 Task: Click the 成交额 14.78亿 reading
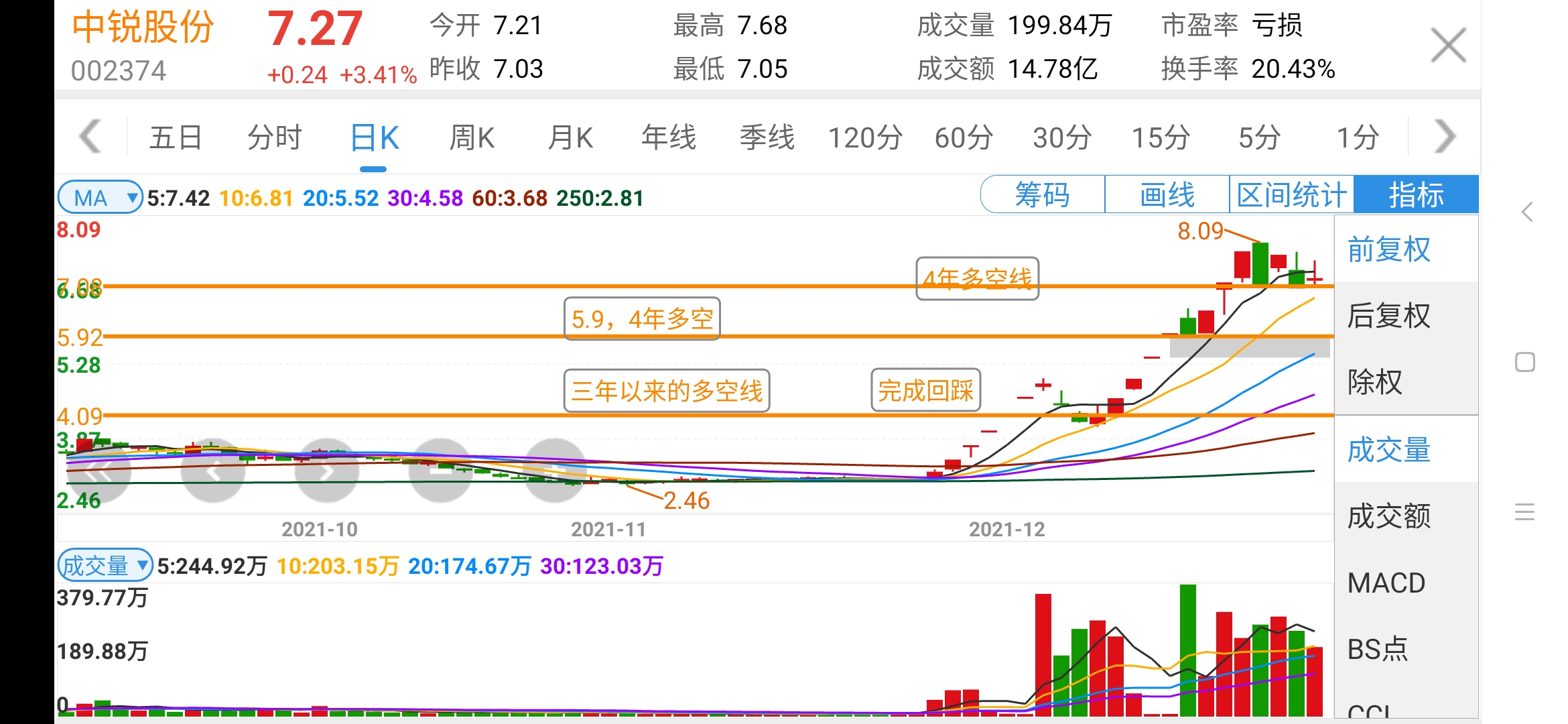(1008, 69)
